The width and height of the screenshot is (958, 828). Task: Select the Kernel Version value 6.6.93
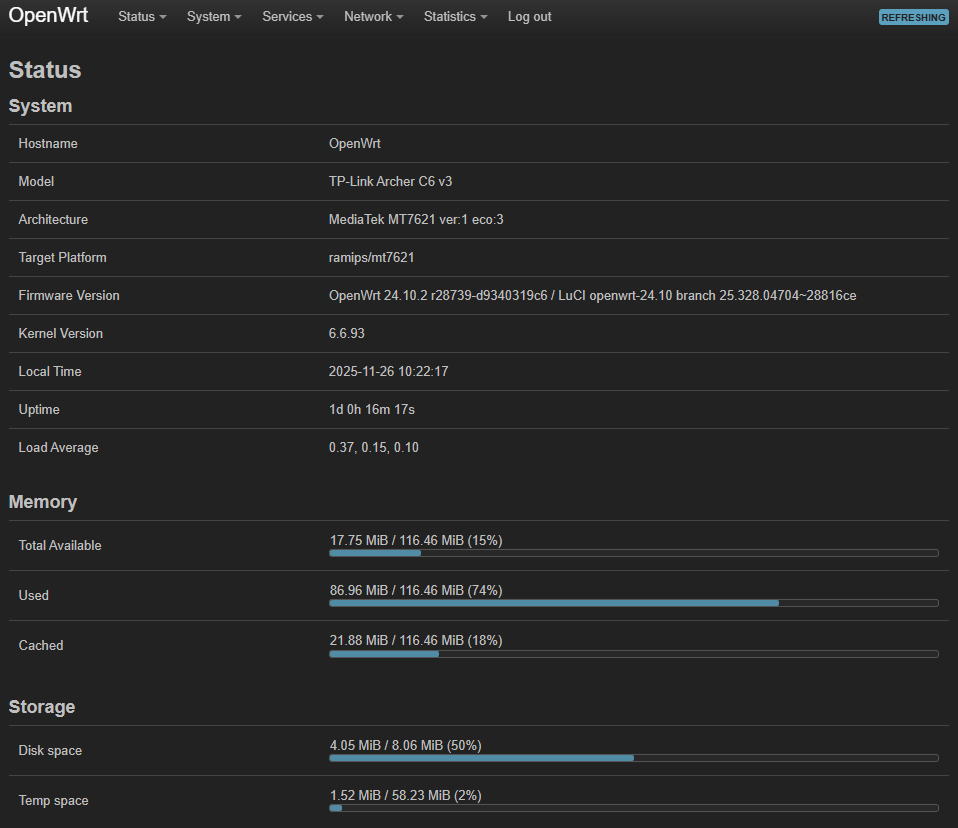tap(346, 333)
